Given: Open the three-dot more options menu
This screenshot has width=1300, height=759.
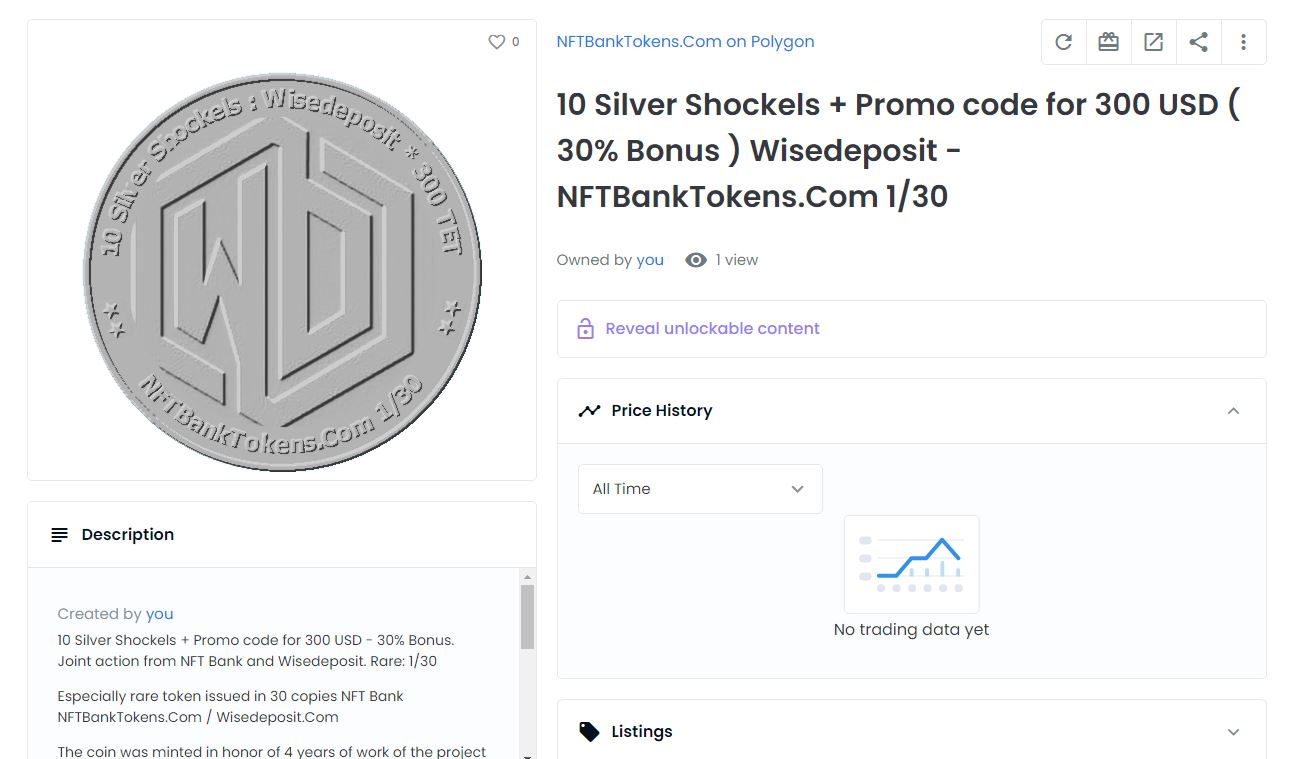Looking at the screenshot, I should (x=1243, y=42).
